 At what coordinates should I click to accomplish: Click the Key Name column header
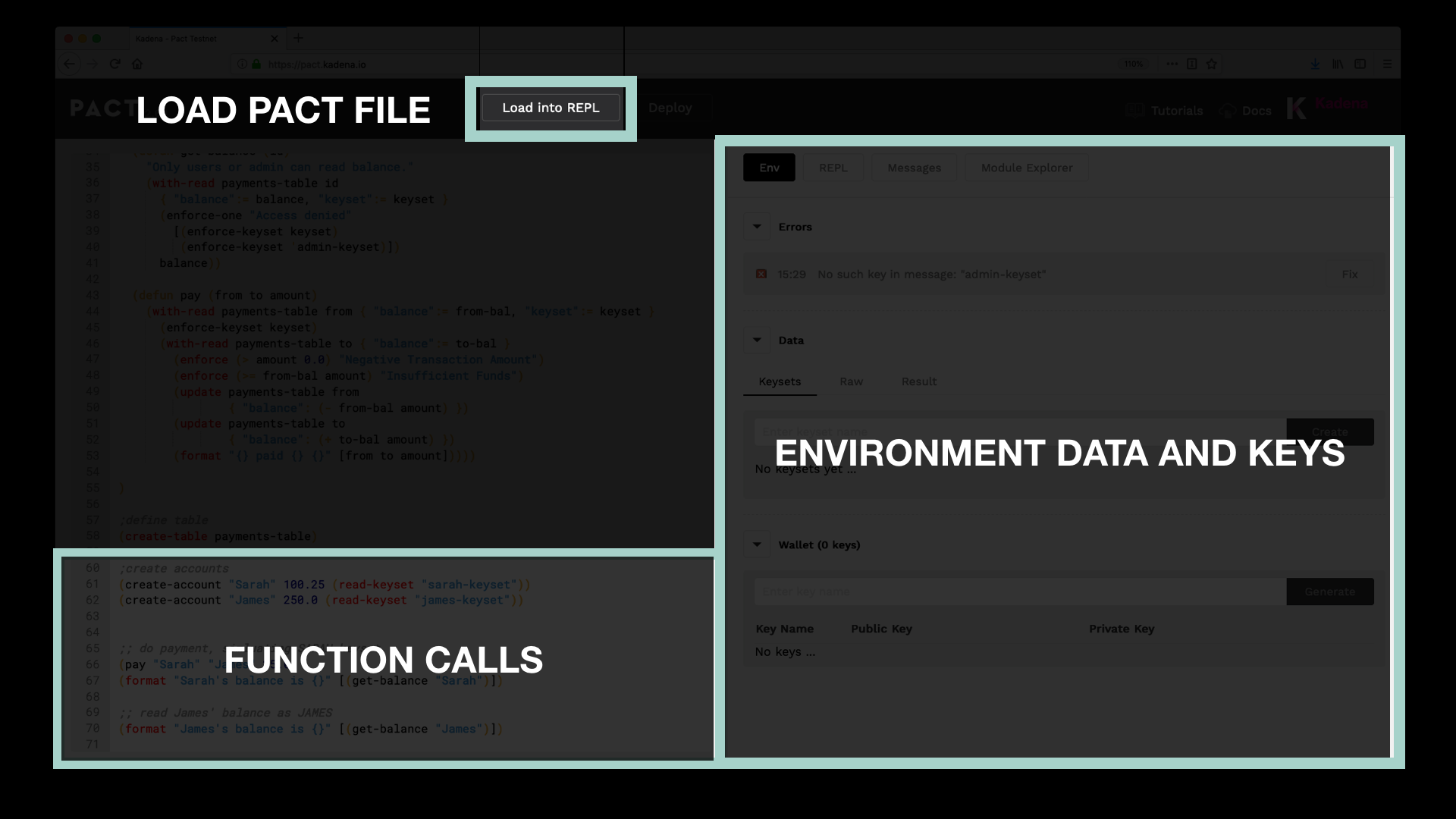pos(784,629)
